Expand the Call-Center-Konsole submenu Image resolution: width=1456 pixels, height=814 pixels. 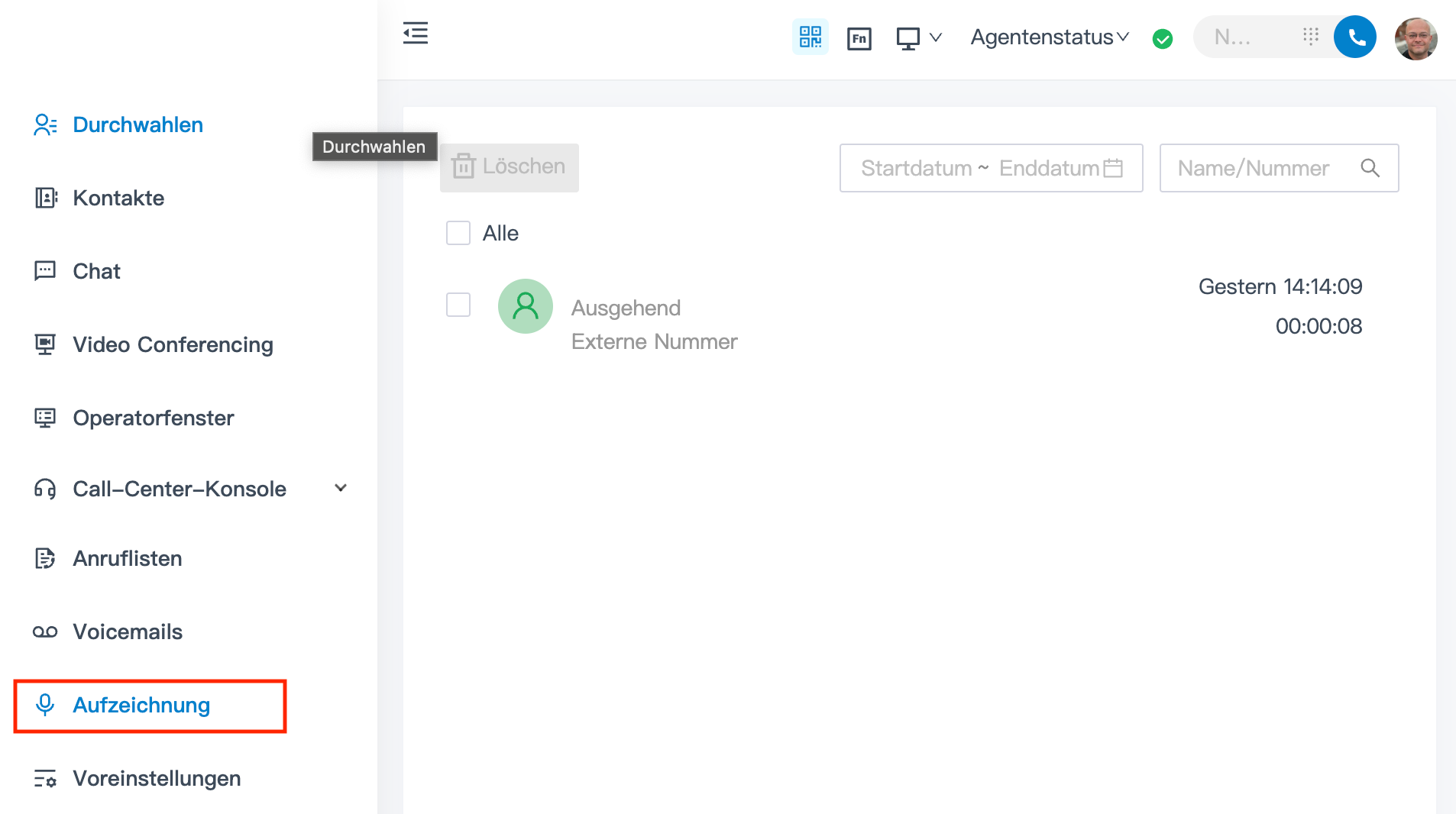pos(341,488)
